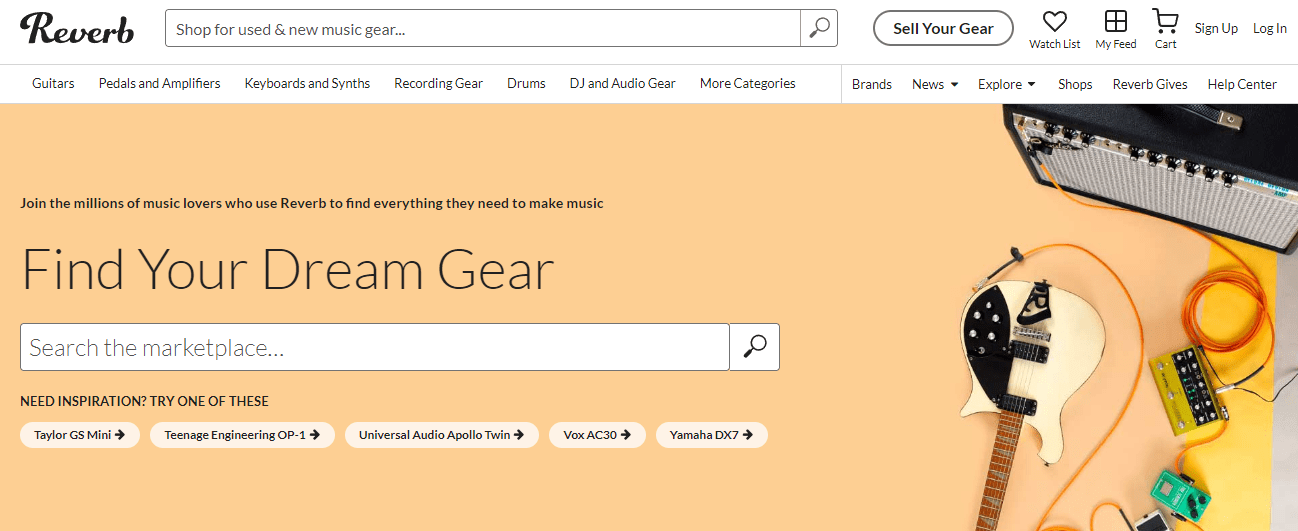This screenshot has height=531, width=1298.
Task: Click the guitar and amp hero image
Action: click(x=1128, y=317)
